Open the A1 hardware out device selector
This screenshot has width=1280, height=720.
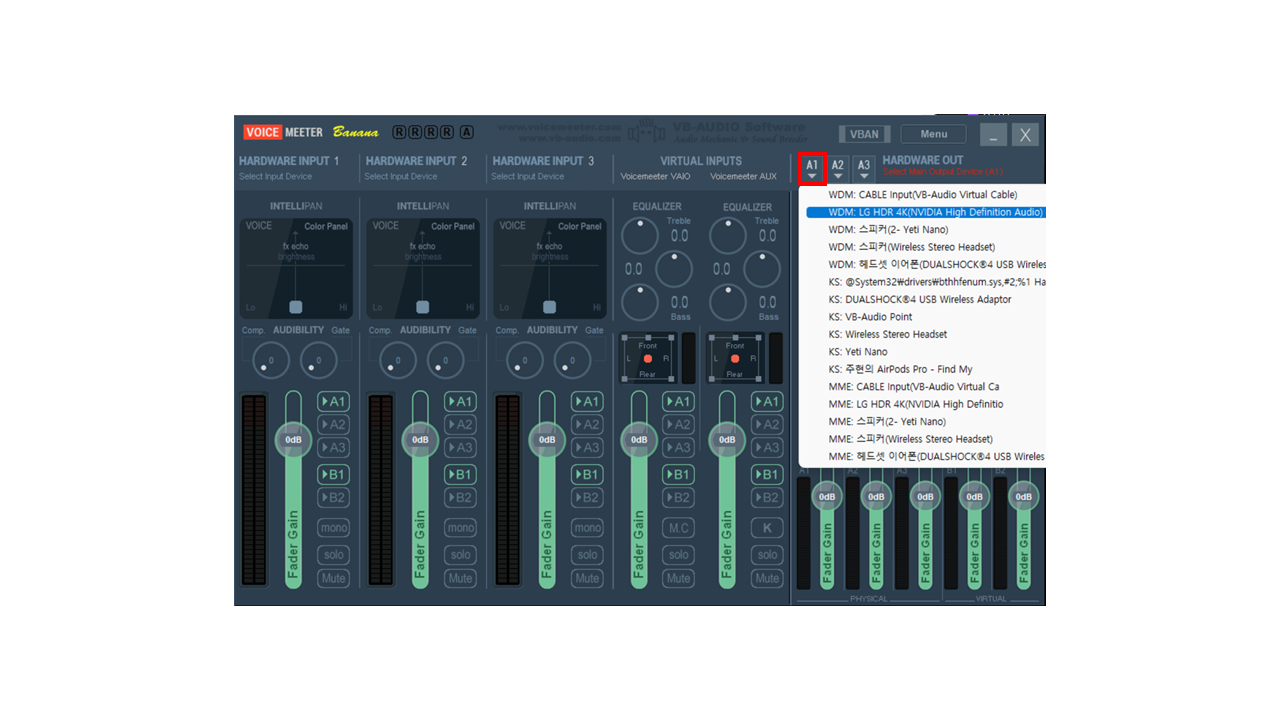[x=812, y=169]
